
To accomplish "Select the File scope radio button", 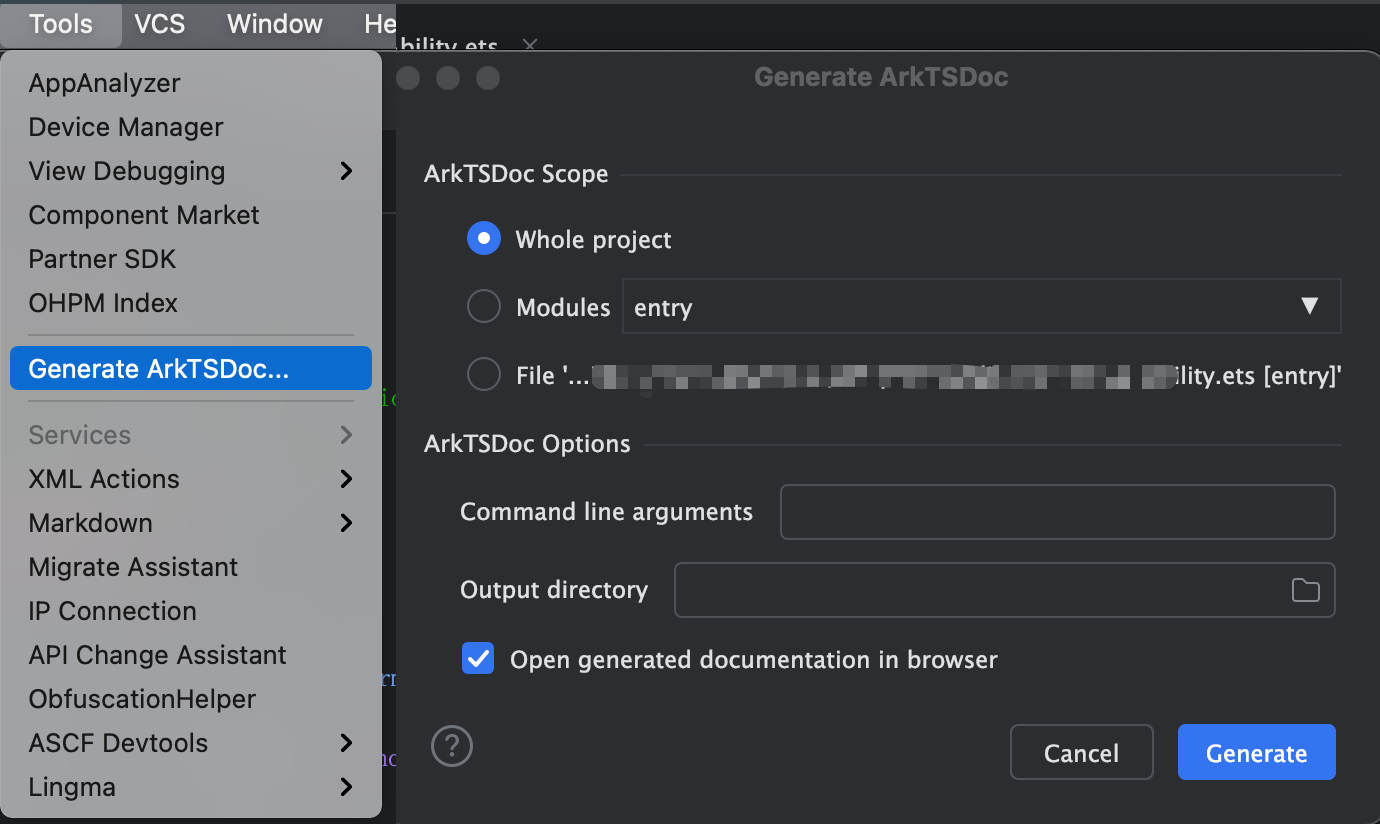I will (x=484, y=375).
